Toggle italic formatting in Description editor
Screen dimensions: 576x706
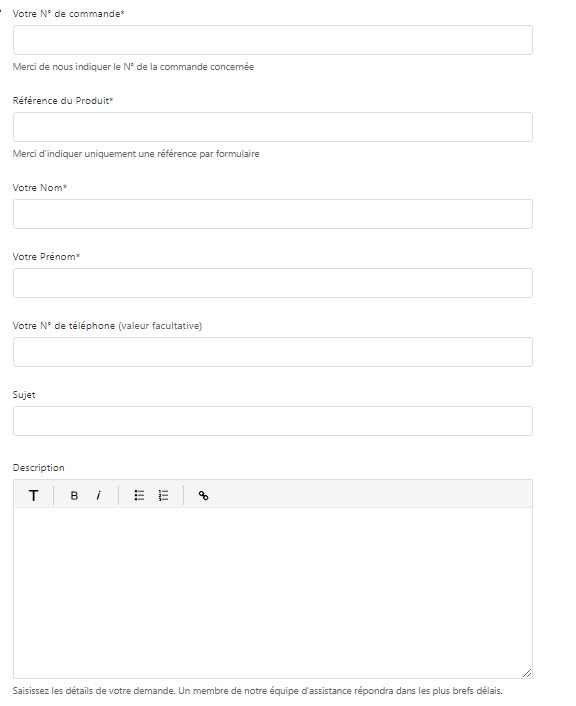98,496
